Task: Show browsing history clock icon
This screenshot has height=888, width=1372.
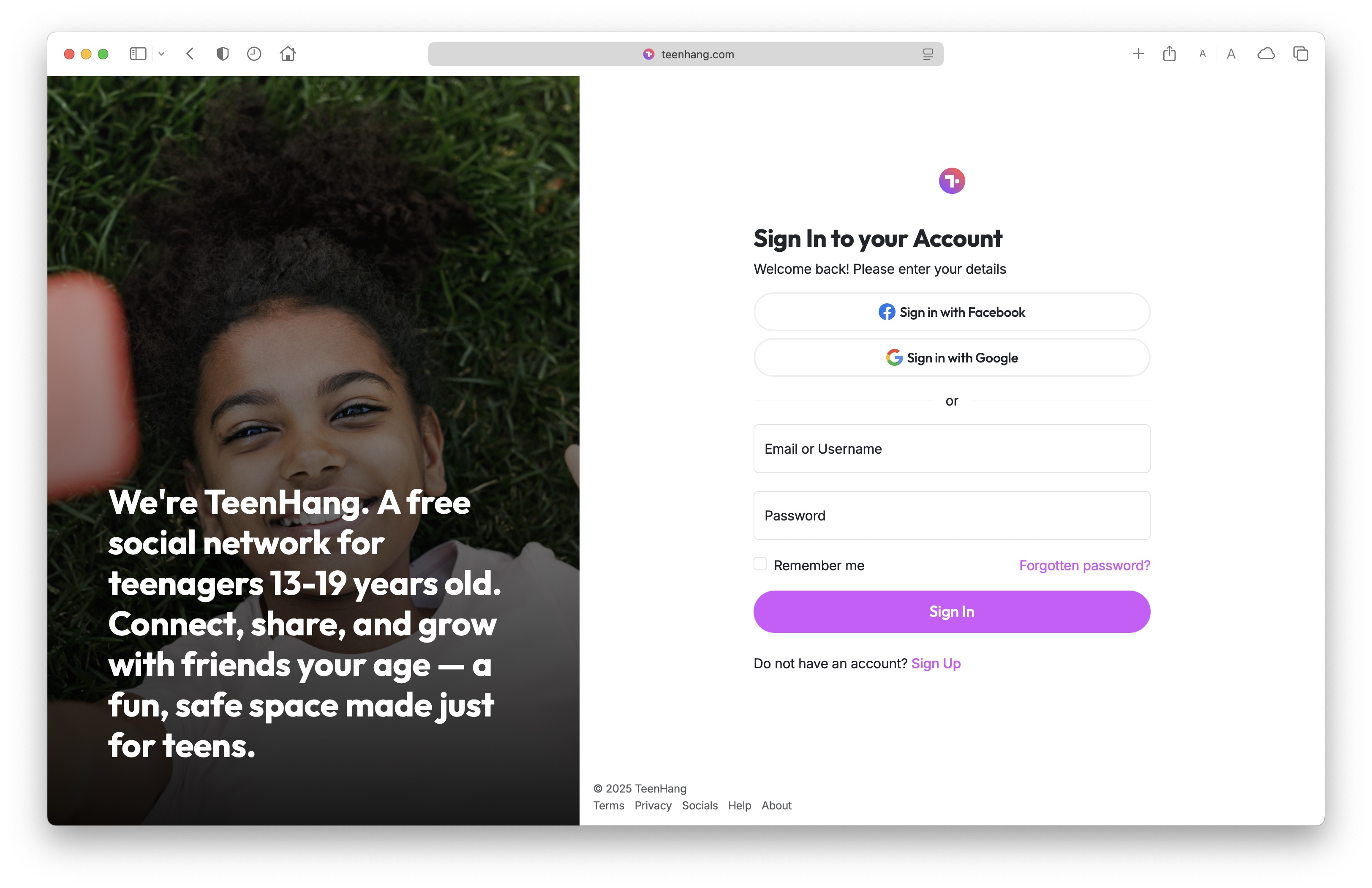Action: click(254, 54)
